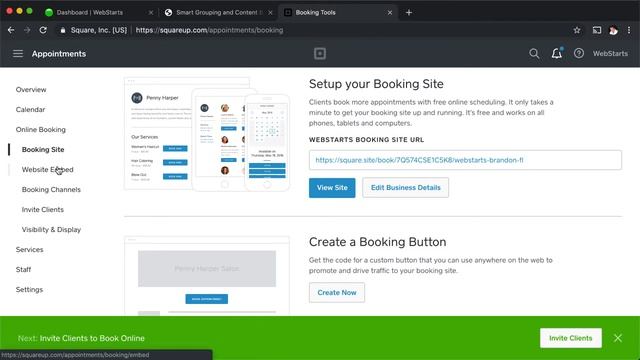640x360 pixels.
Task: Select Online Booking in sidebar
Action: (40, 129)
